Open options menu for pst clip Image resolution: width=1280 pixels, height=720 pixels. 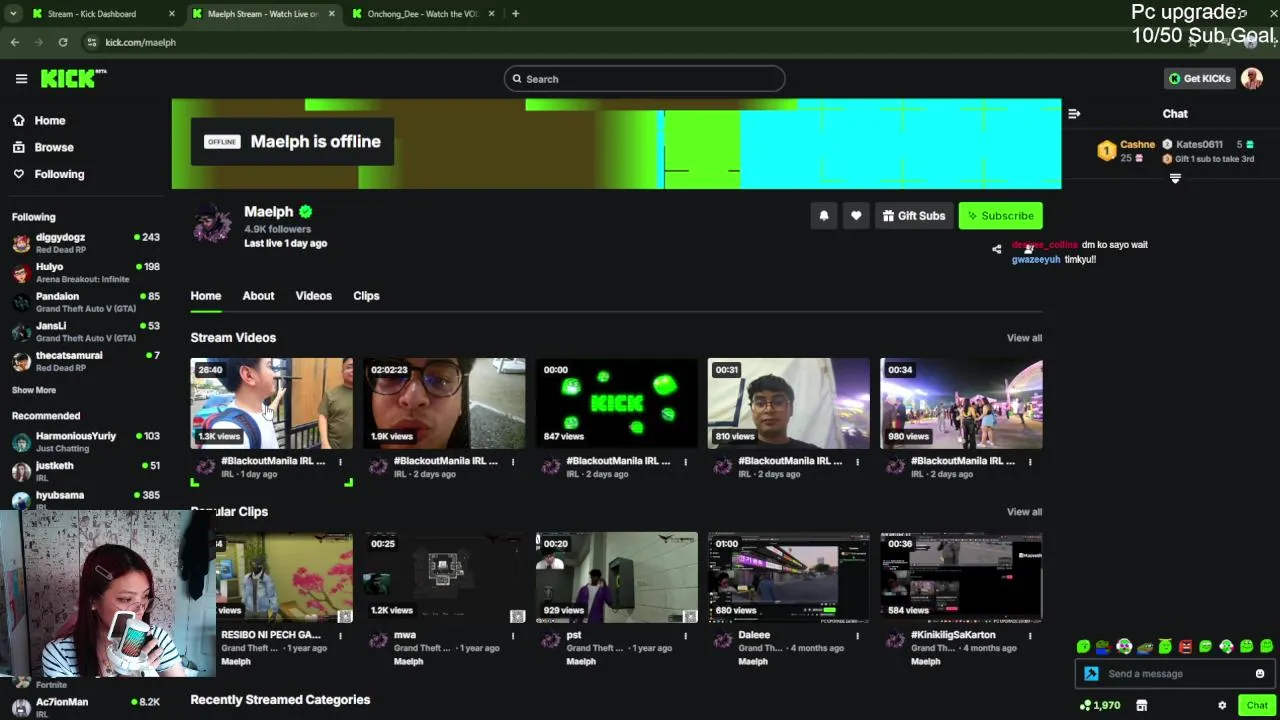[685, 636]
